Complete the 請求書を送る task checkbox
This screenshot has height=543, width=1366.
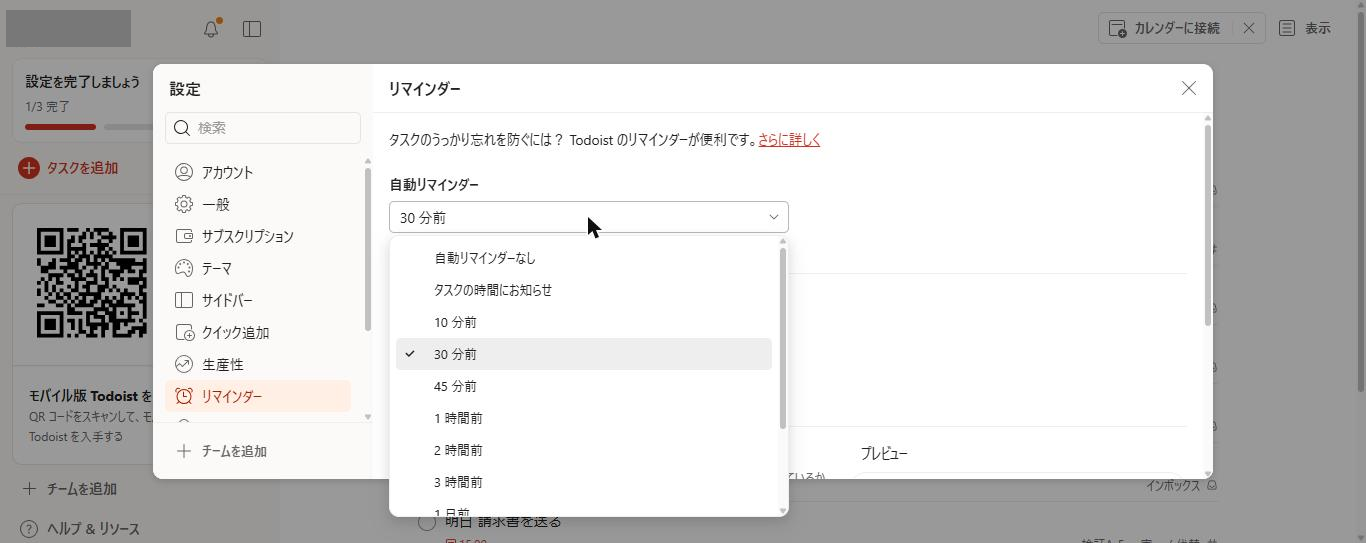(427, 522)
